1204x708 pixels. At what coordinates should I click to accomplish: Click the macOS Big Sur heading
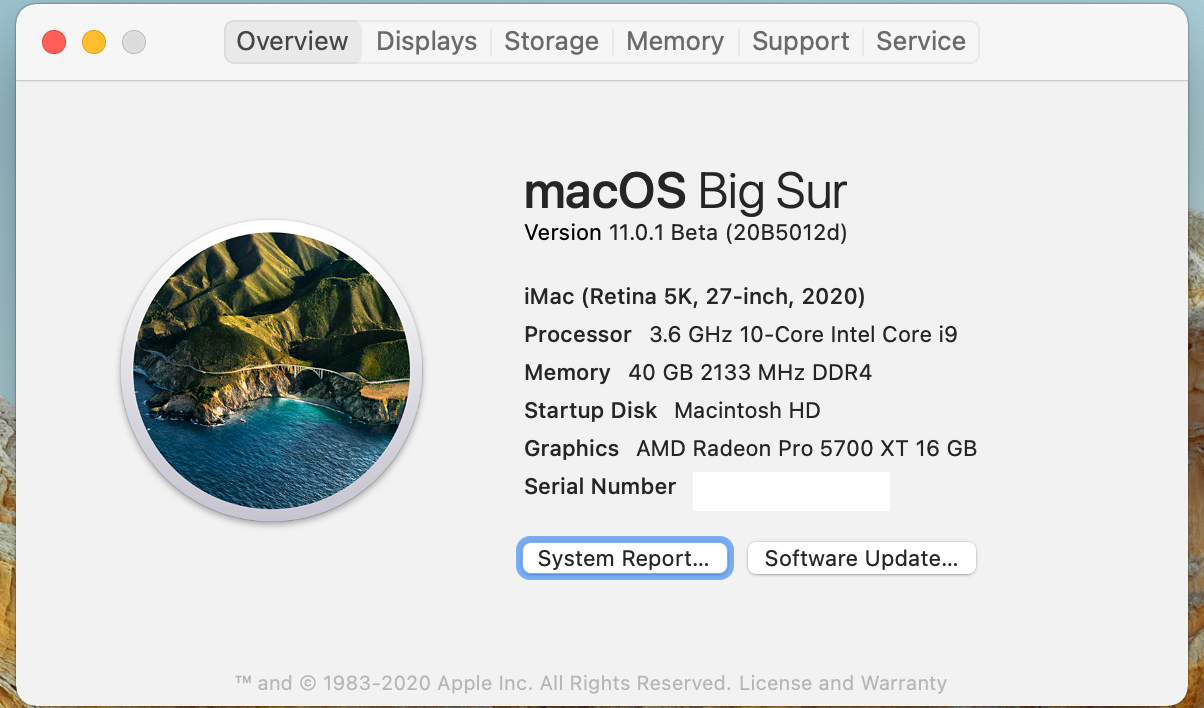pyautogui.click(x=685, y=190)
